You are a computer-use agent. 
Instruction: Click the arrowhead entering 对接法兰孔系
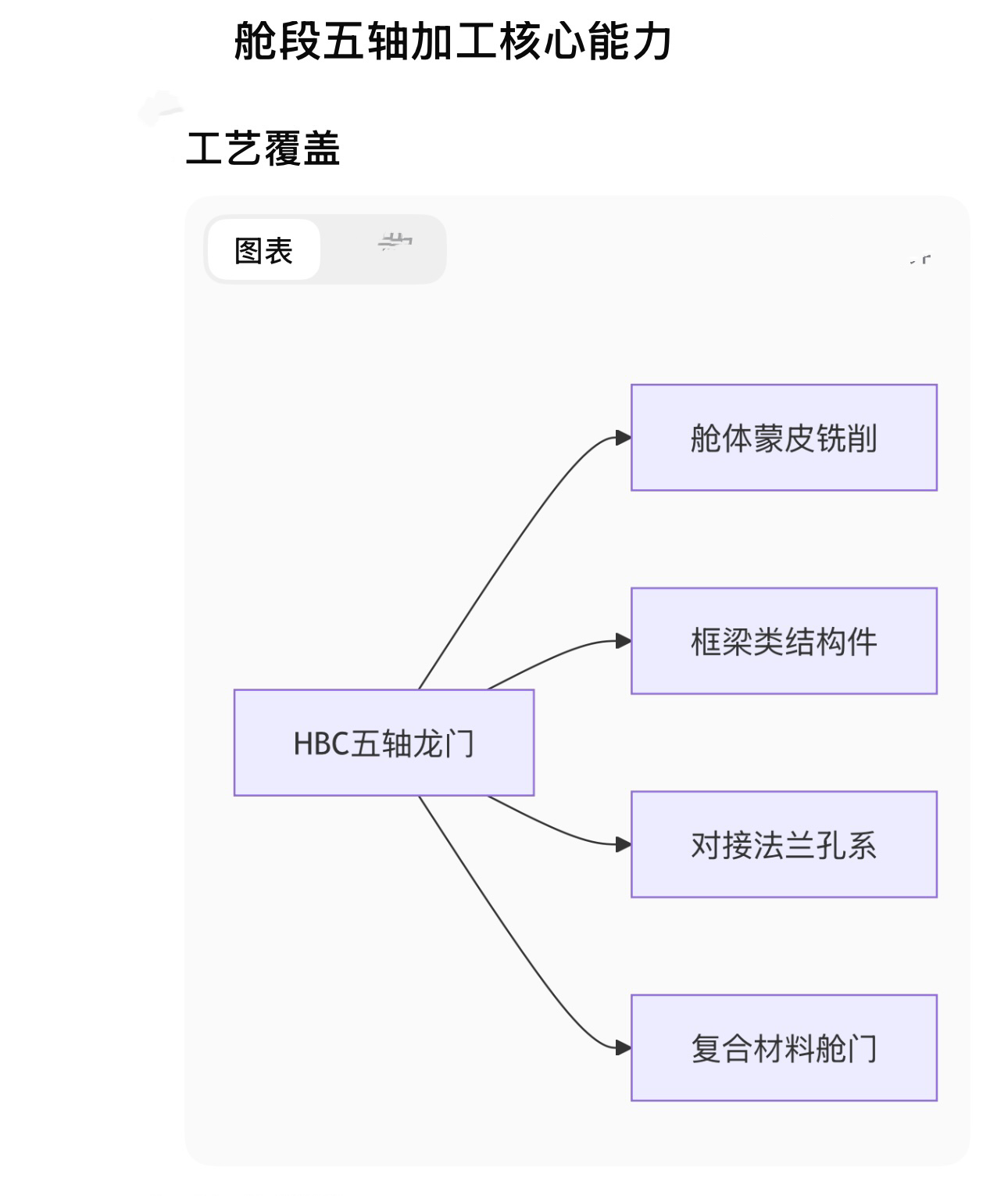click(x=623, y=844)
